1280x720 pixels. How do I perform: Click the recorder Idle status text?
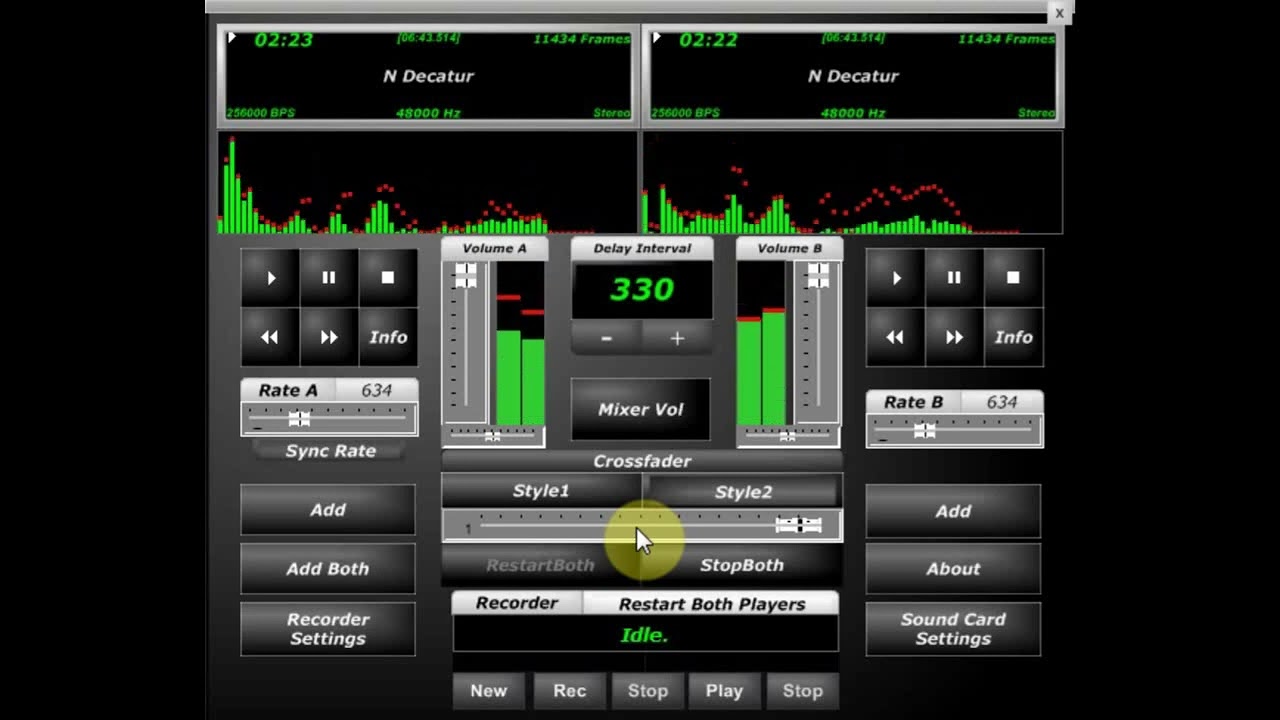644,635
